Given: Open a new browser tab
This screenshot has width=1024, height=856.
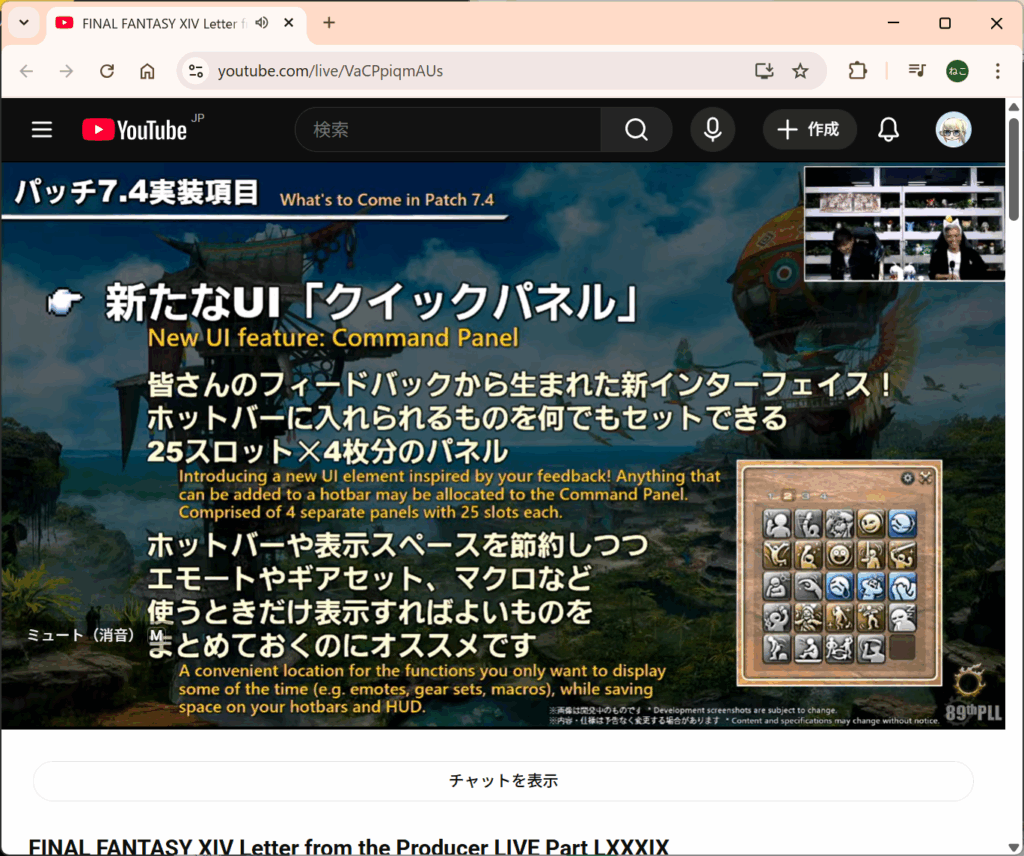Looking at the screenshot, I should coord(329,23).
